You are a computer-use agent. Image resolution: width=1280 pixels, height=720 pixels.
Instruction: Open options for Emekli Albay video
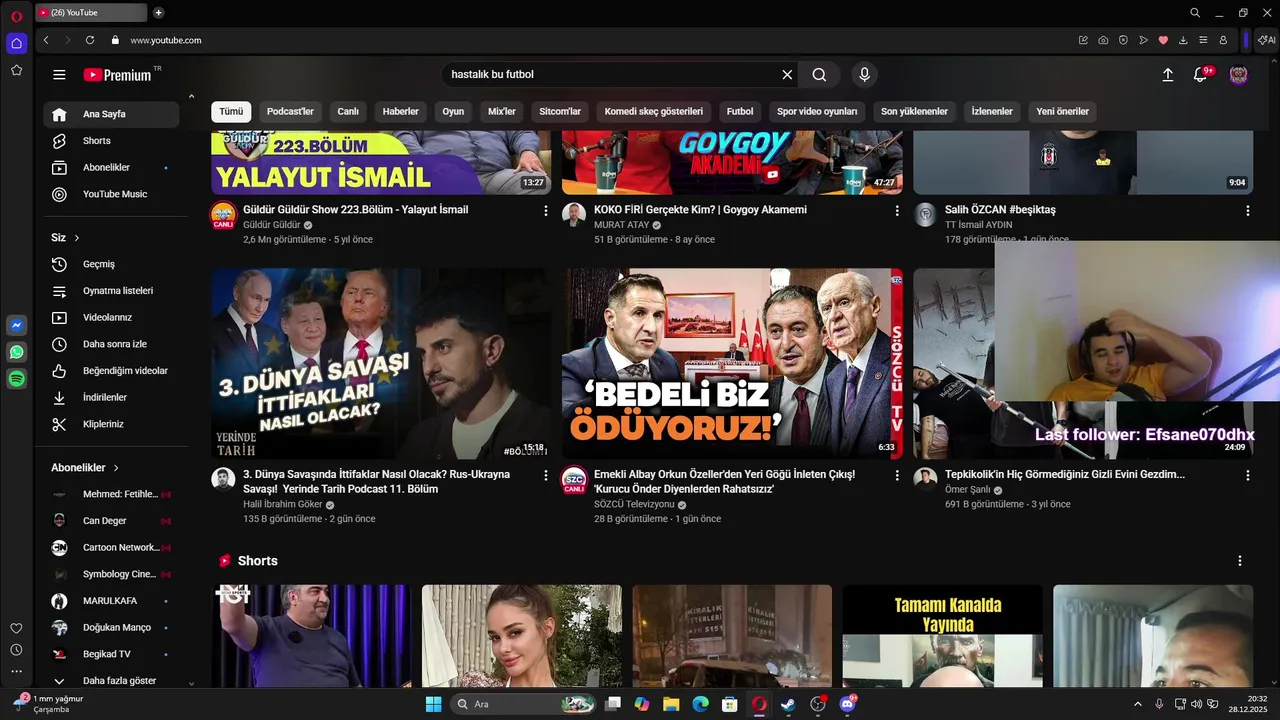pyautogui.click(x=897, y=475)
